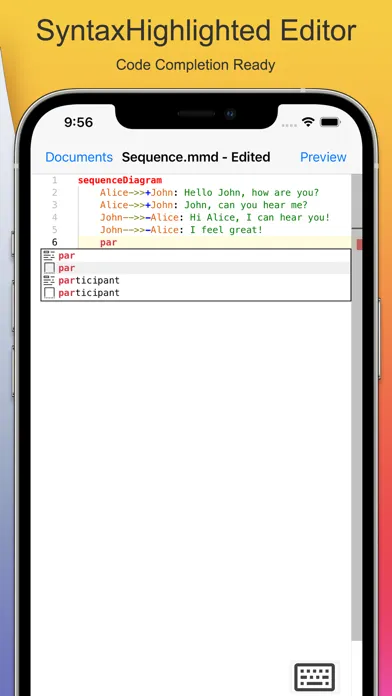This screenshot has height=696, width=392.
Task: Select the topmost par completion text
Action: [67, 256]
